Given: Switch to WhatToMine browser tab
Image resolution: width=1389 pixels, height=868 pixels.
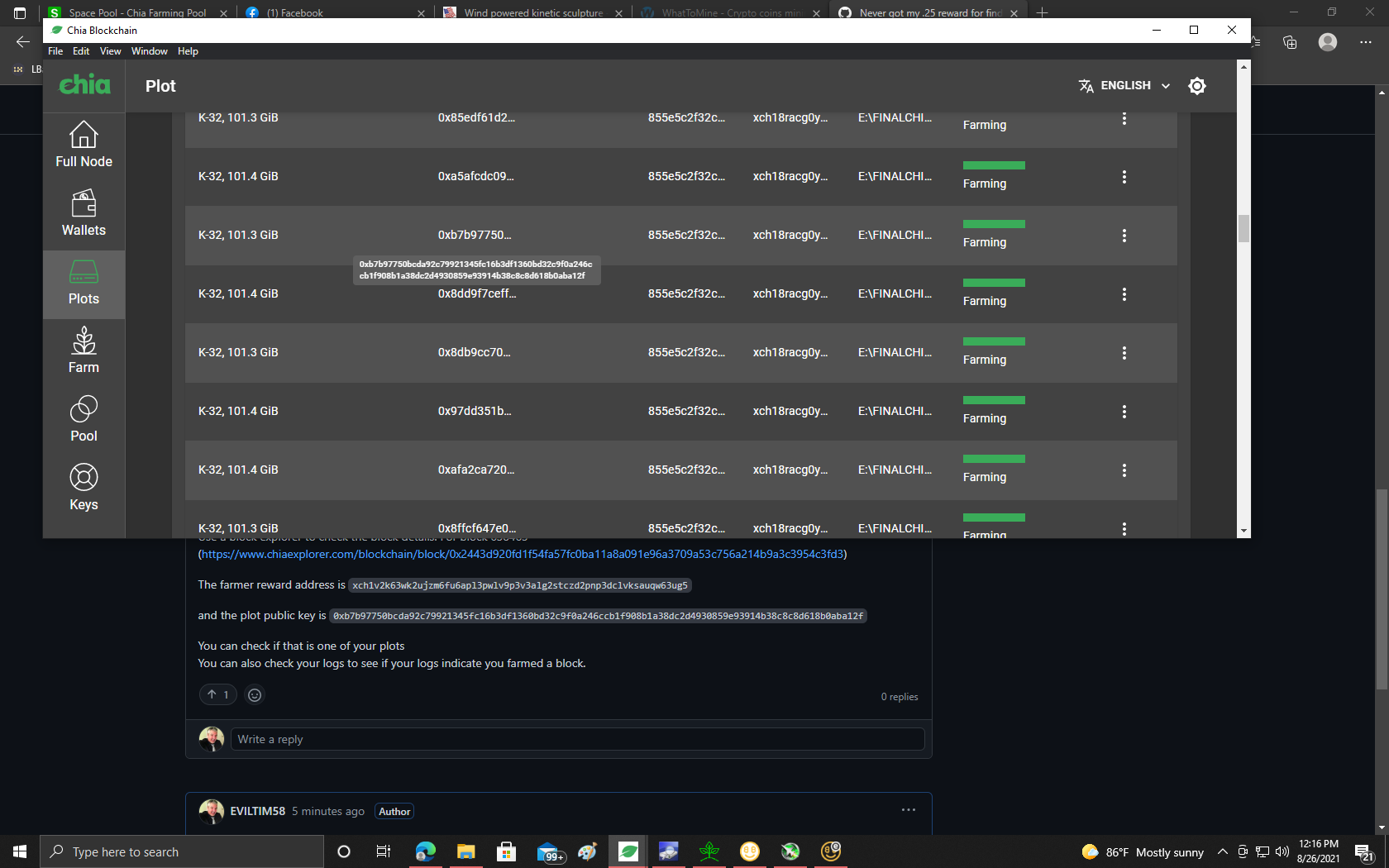Looking at the screenshot, I should coord(730,12).
